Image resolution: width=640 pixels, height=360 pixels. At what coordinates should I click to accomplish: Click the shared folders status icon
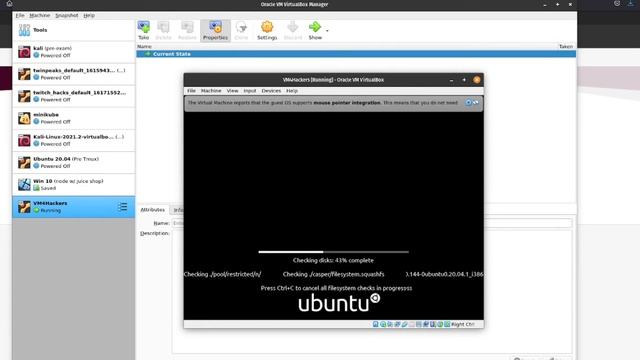coord(412,324)
